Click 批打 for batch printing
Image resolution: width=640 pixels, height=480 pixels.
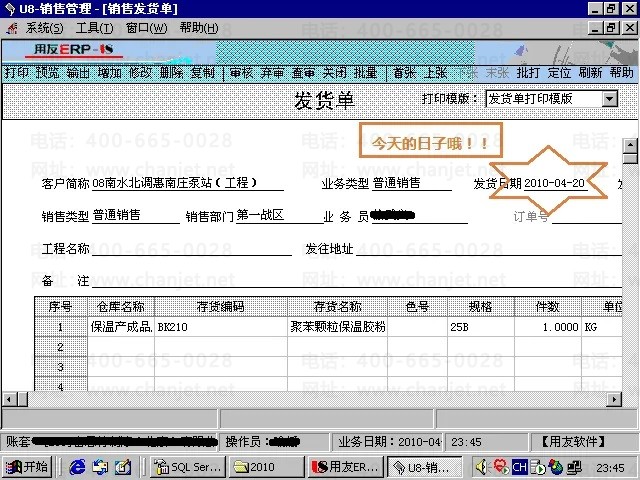click(528, 73)
